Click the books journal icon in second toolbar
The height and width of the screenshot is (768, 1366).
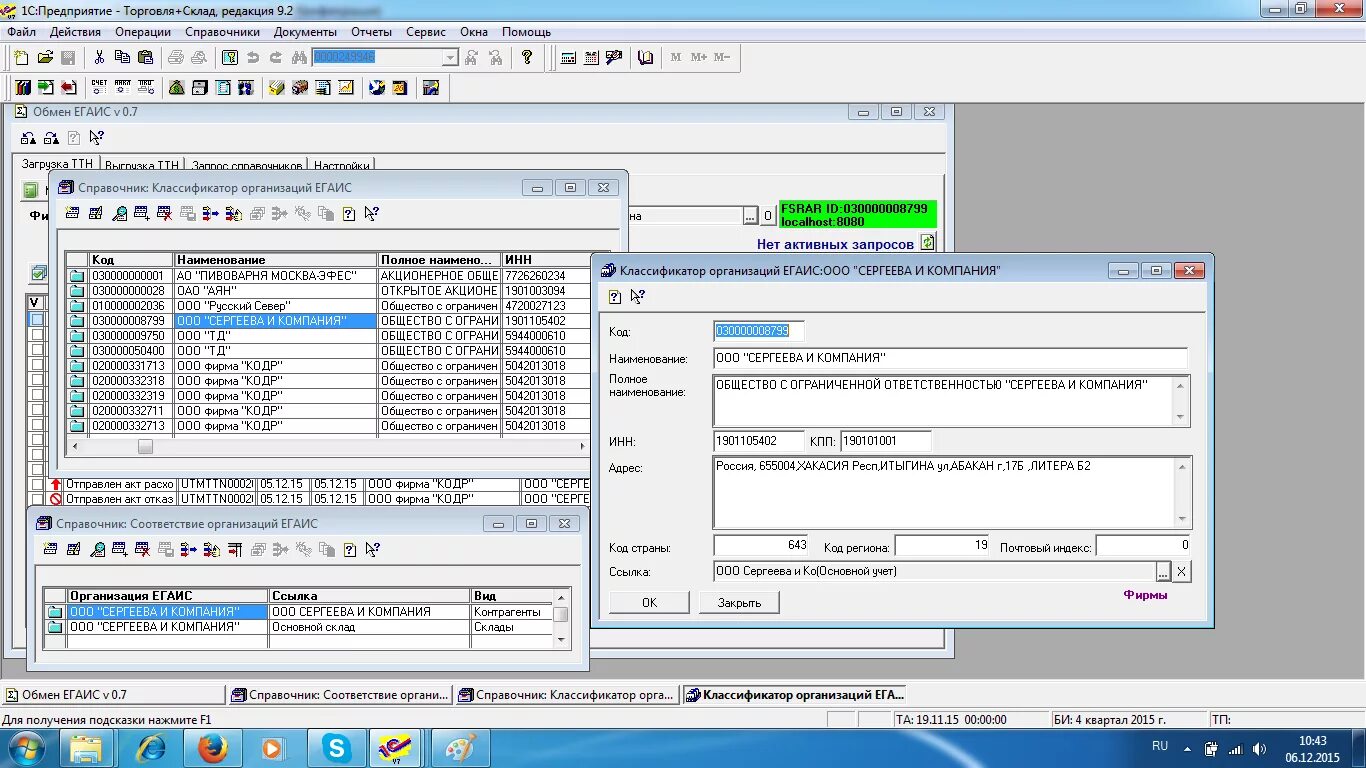tap(22, 88)
